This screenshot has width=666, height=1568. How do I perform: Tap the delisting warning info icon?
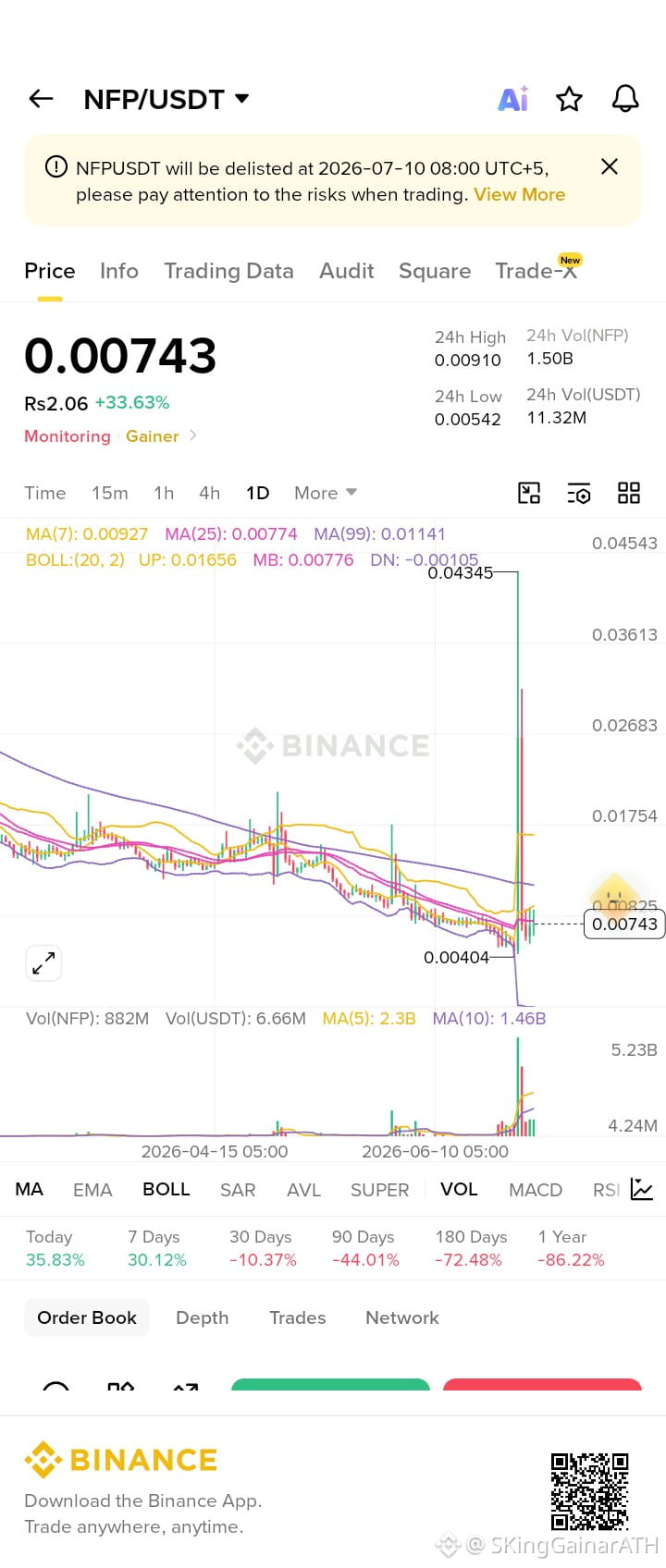click(56, 167)
